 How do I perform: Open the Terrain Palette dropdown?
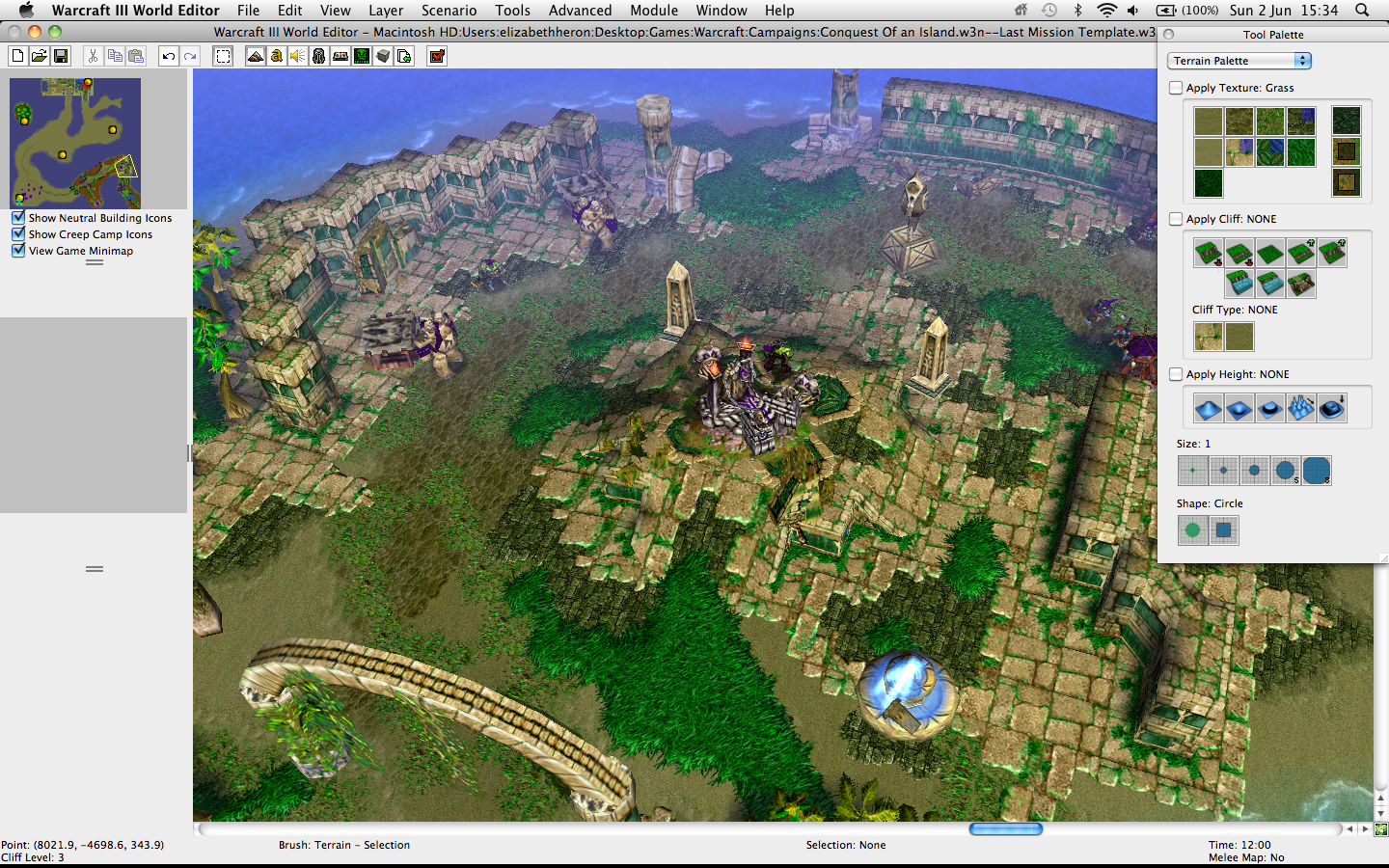[1239, 61]
